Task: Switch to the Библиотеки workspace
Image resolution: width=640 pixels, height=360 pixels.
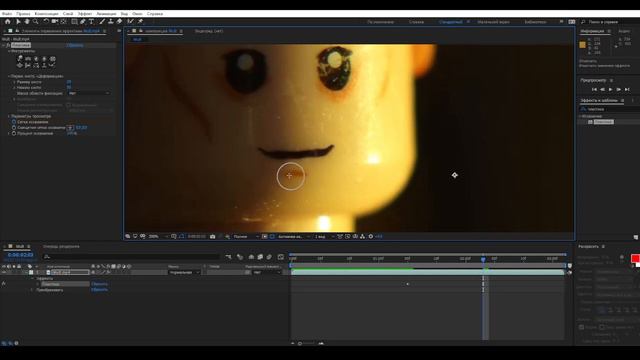Action: [535, 22]
